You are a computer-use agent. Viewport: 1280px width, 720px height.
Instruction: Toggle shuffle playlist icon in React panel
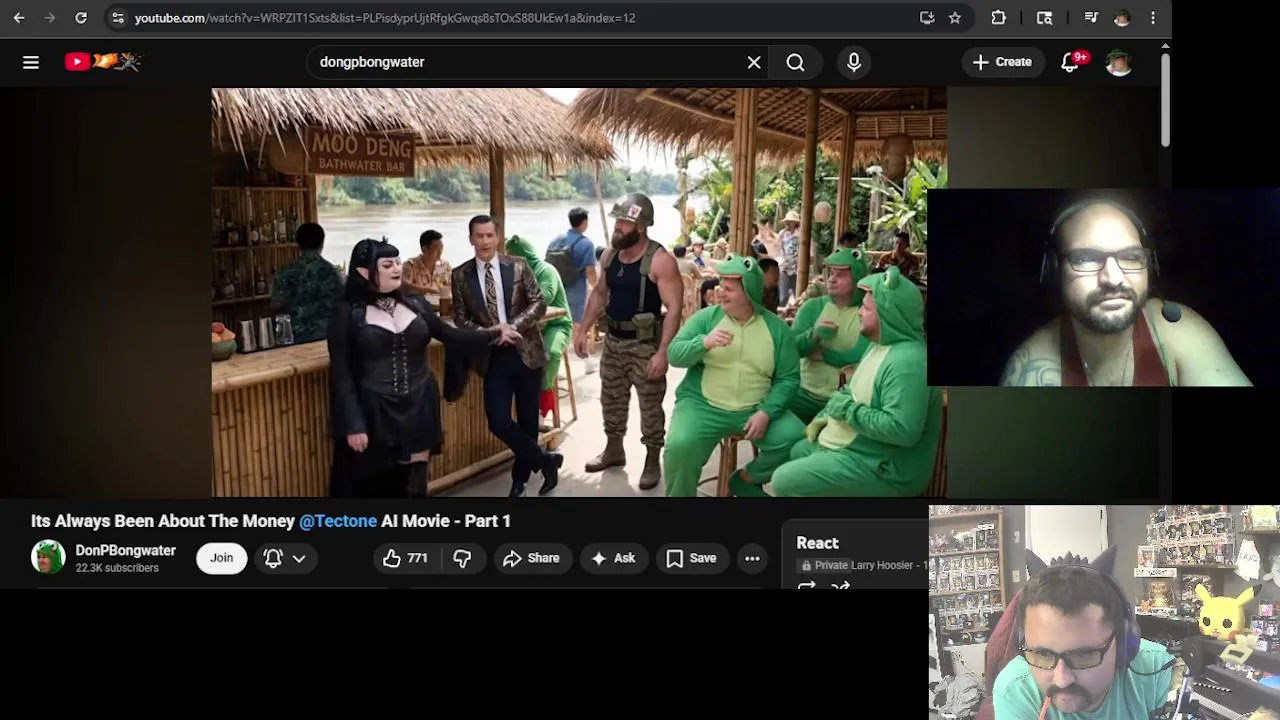coord(840,587)
